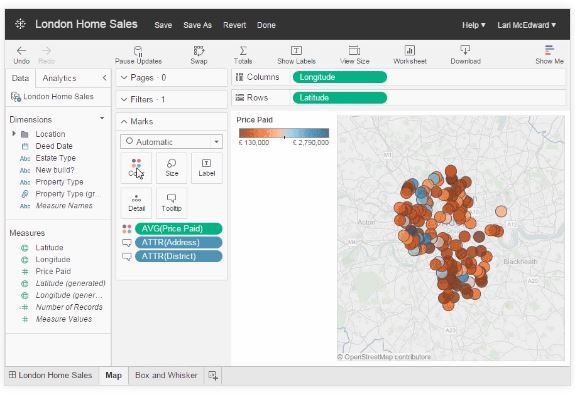Click the Tooltip mark card
Screen dimensions: 575x397
pyautogui.click(x=171, y=203)
